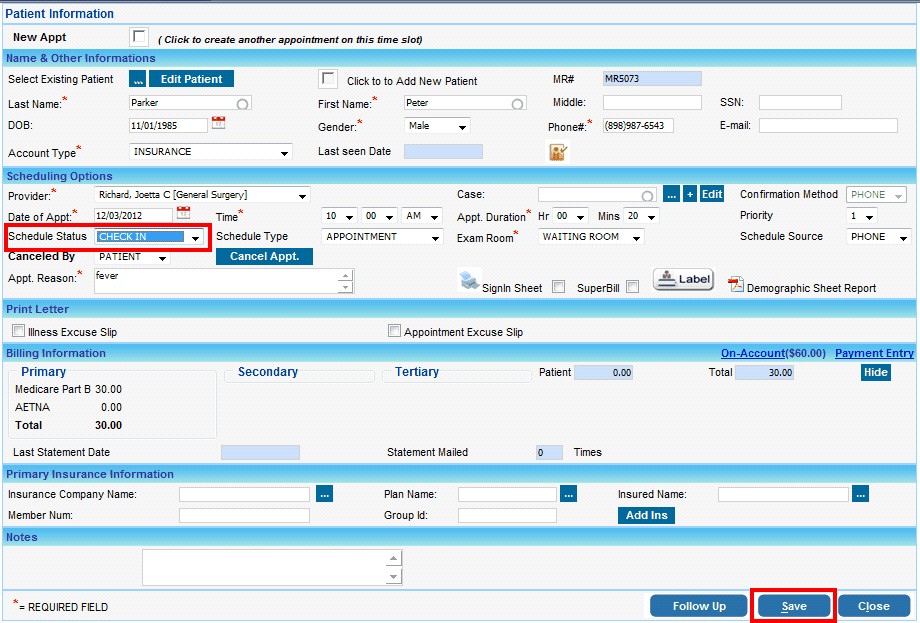This screenshot has height=623, width=920.
Task: Click the SignIn Sheet printer icon
Action: pyautogui.click(x=469, y=281)
